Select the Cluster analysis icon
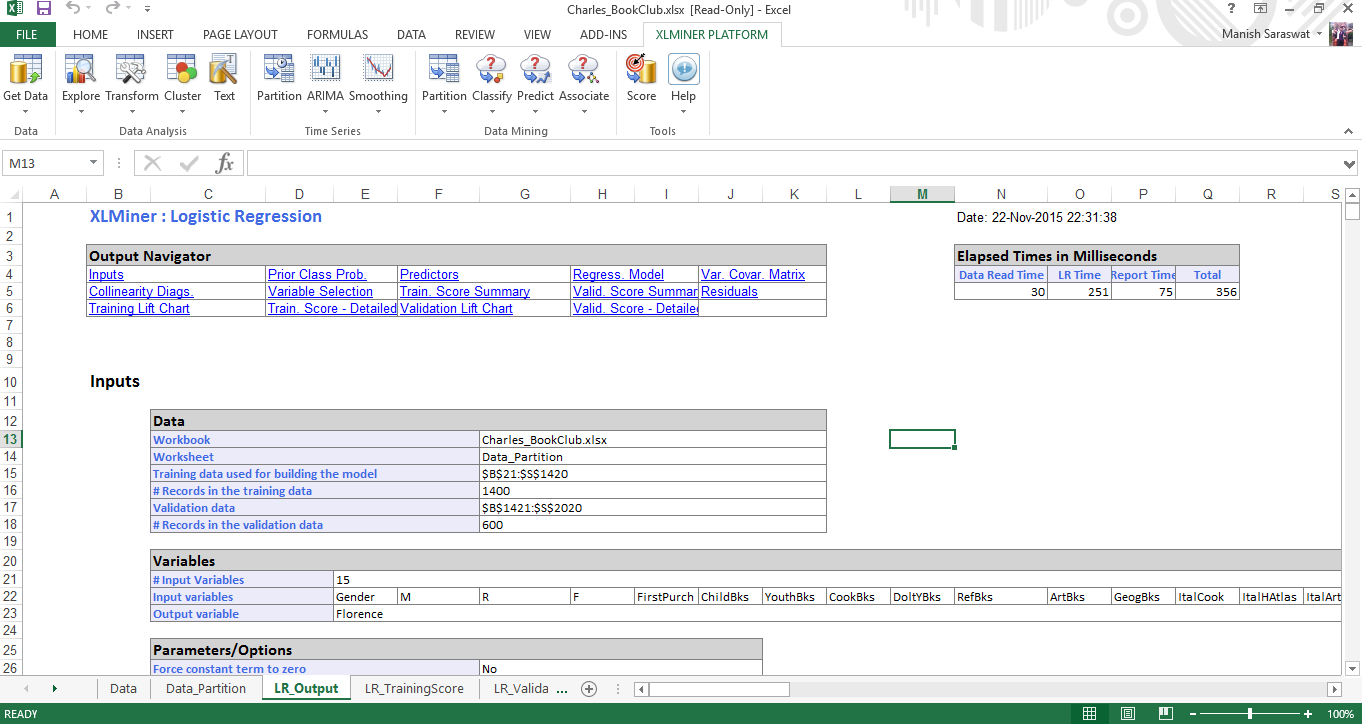This screenshot has width=1362, height=724. [x=182, y=80]
